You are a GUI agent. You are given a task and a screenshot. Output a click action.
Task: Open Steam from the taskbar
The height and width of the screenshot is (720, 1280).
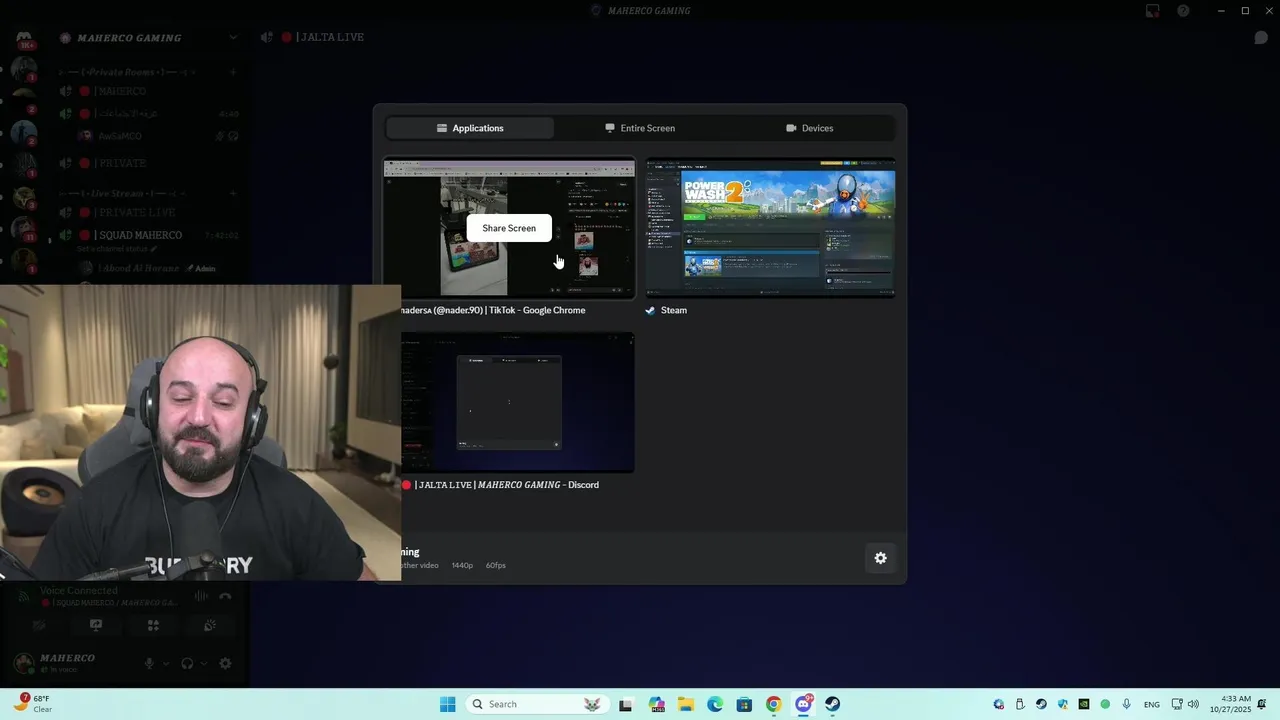832,704
